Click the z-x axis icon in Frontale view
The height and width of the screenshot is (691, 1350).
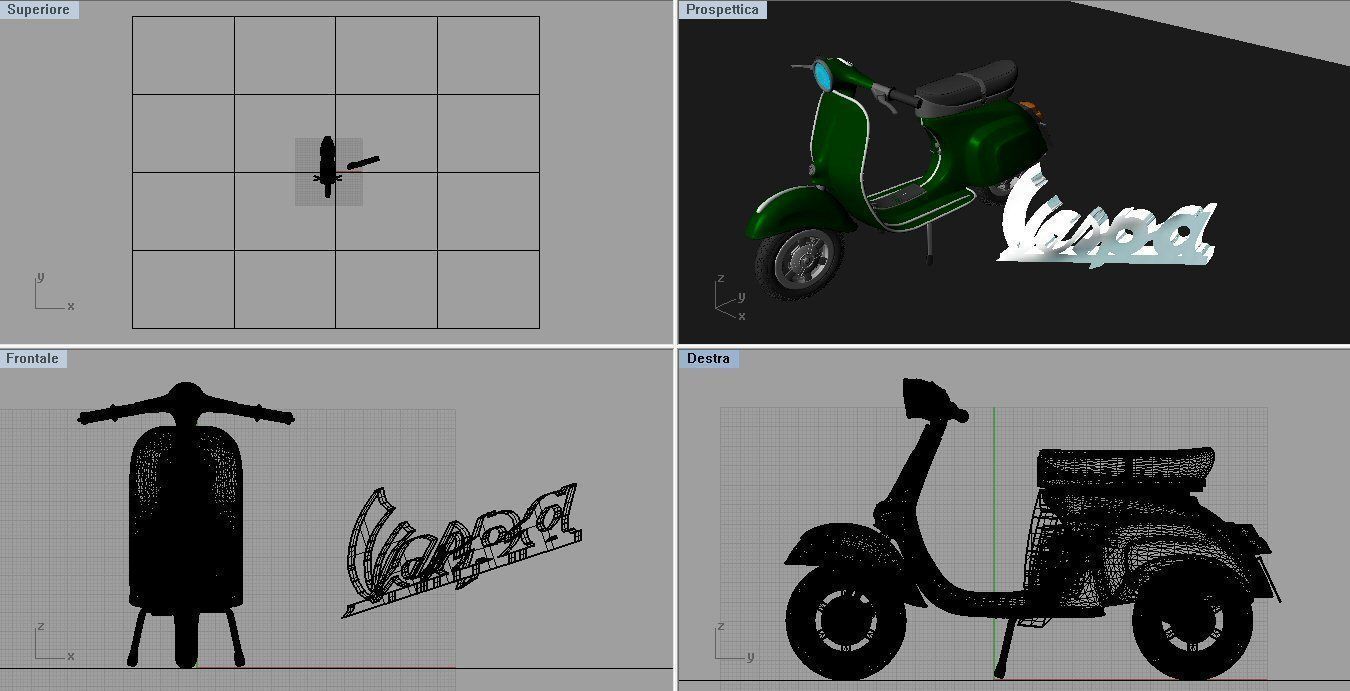point(54,642)
